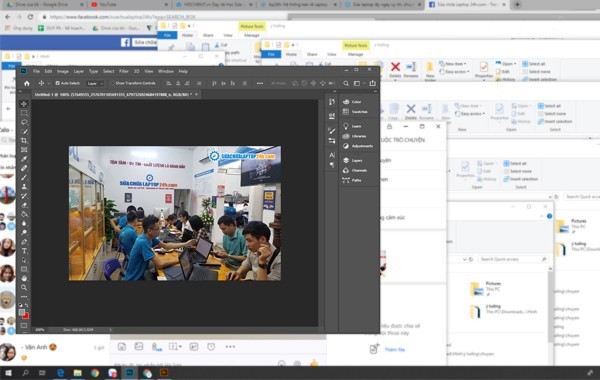Toggle the Auto-Select checkbox
This screenshot has width=600, height=380.
pyautogui.click(x=57, y=83)
